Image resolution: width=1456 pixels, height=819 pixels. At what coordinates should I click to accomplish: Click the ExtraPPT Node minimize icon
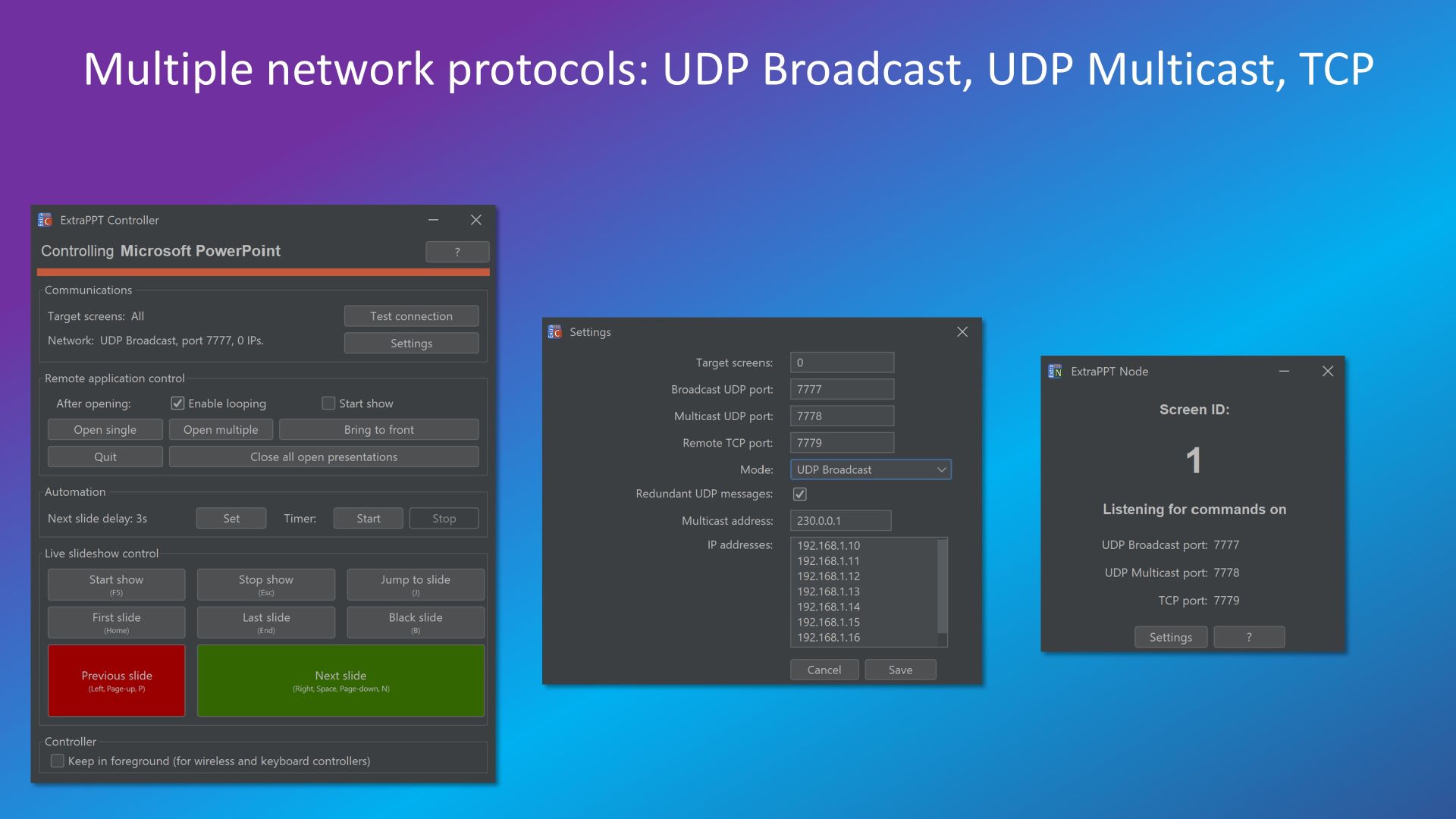click(x=1284, y=370)
